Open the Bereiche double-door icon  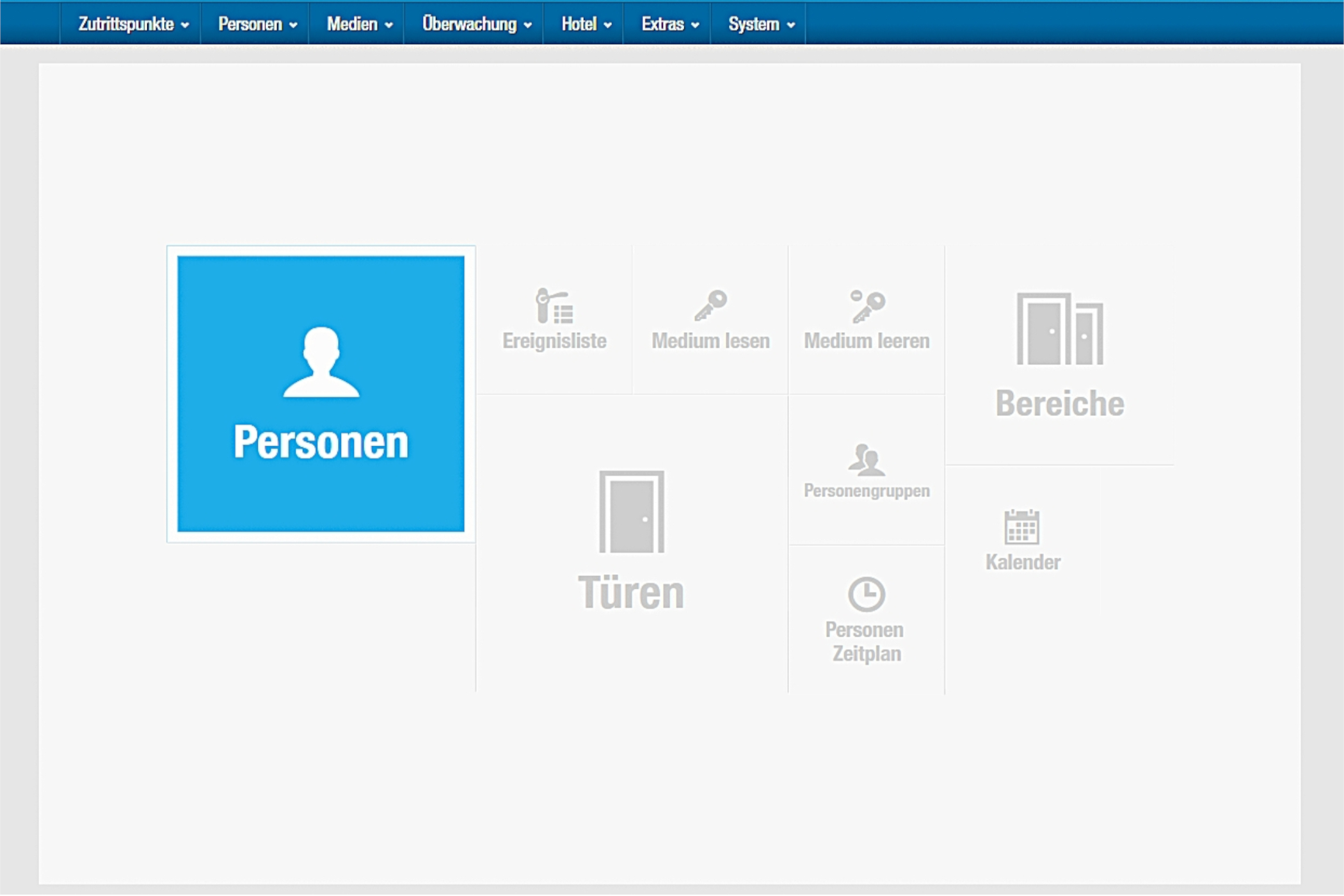tap(1060, 329)
